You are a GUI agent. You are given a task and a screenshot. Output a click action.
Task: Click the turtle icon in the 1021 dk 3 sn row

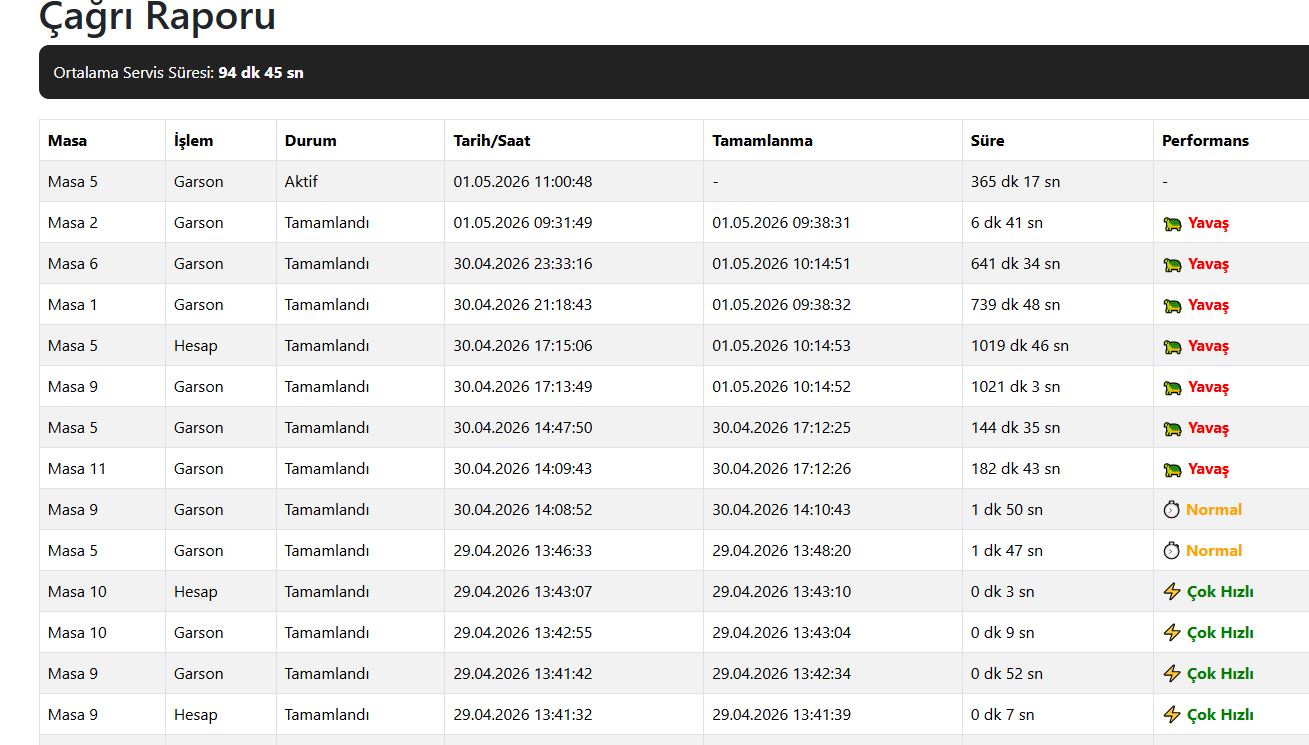click(x=1172, y=388)
